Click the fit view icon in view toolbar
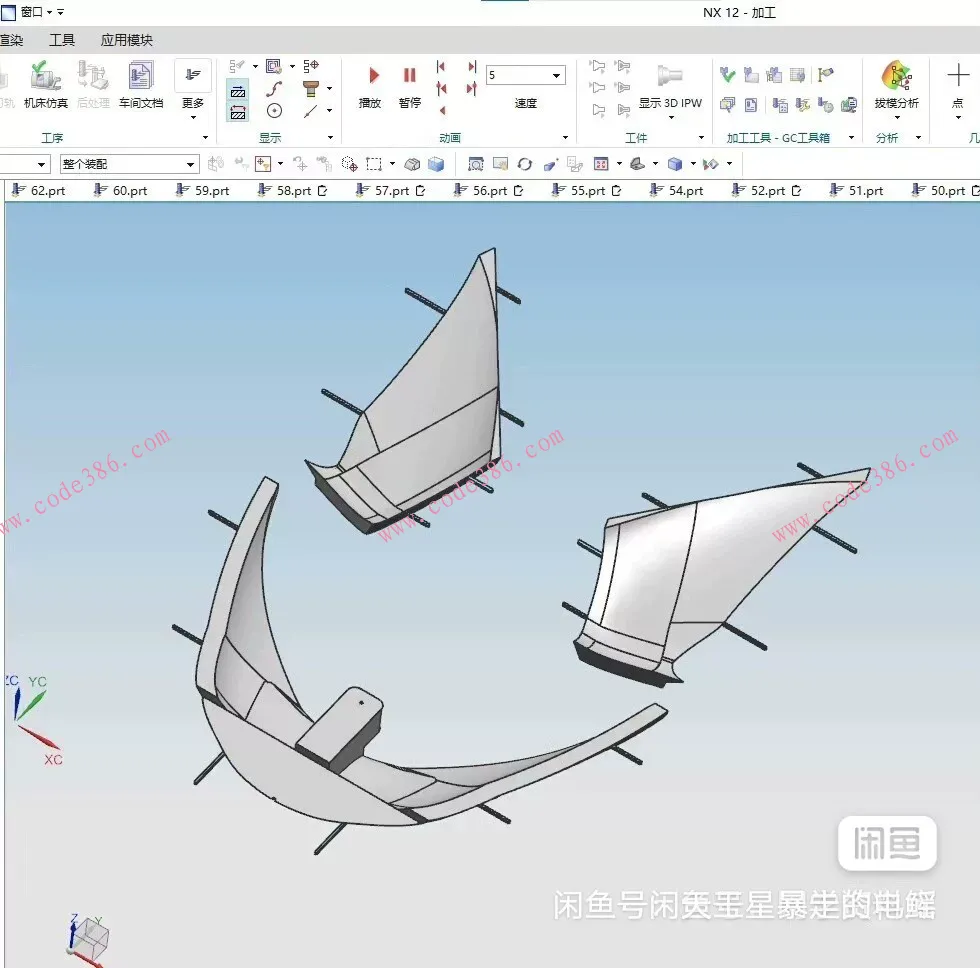 pos(476,164)
